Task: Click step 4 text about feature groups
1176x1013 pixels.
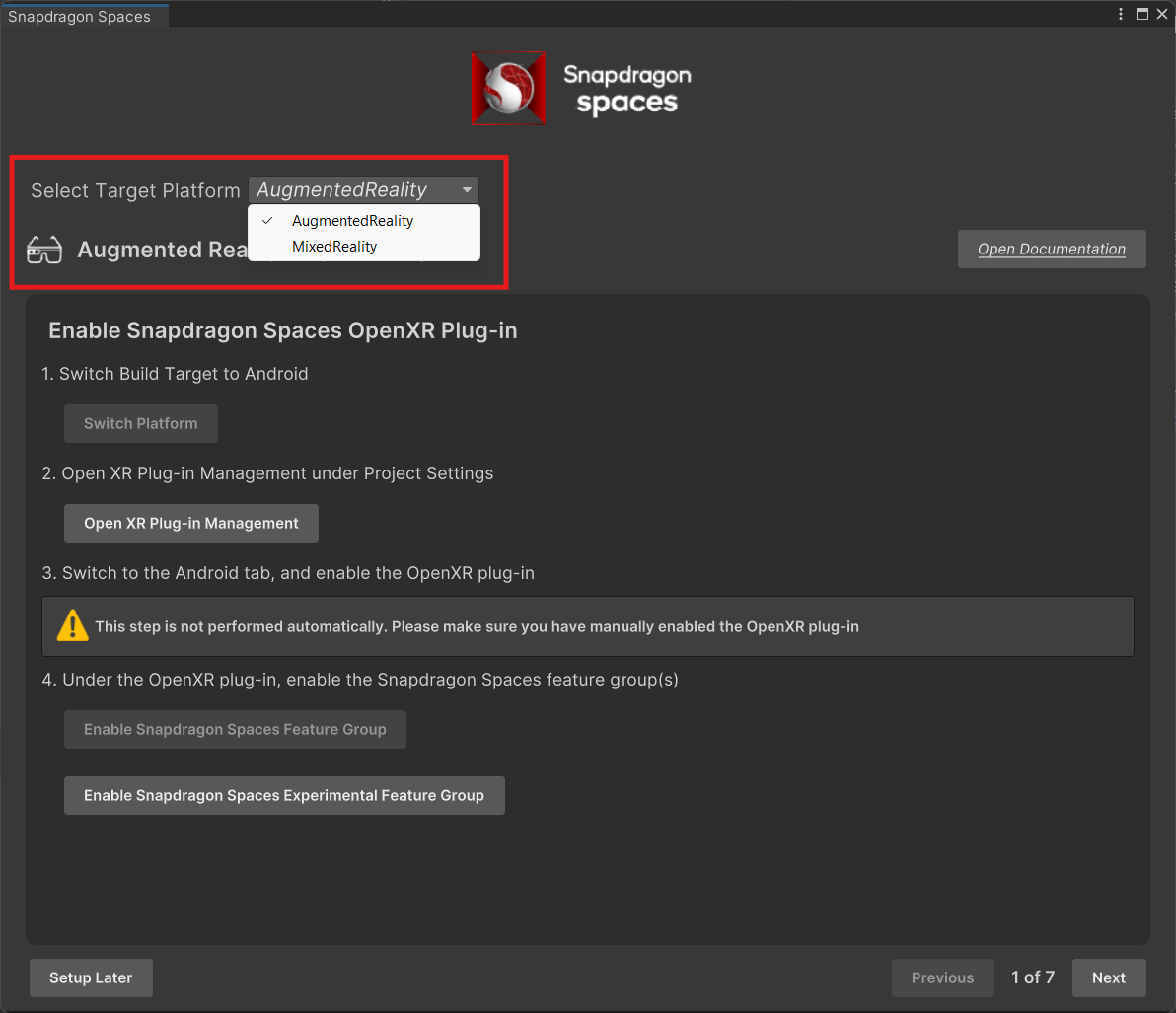Action: pyautogui.click(x=360, y=680)
